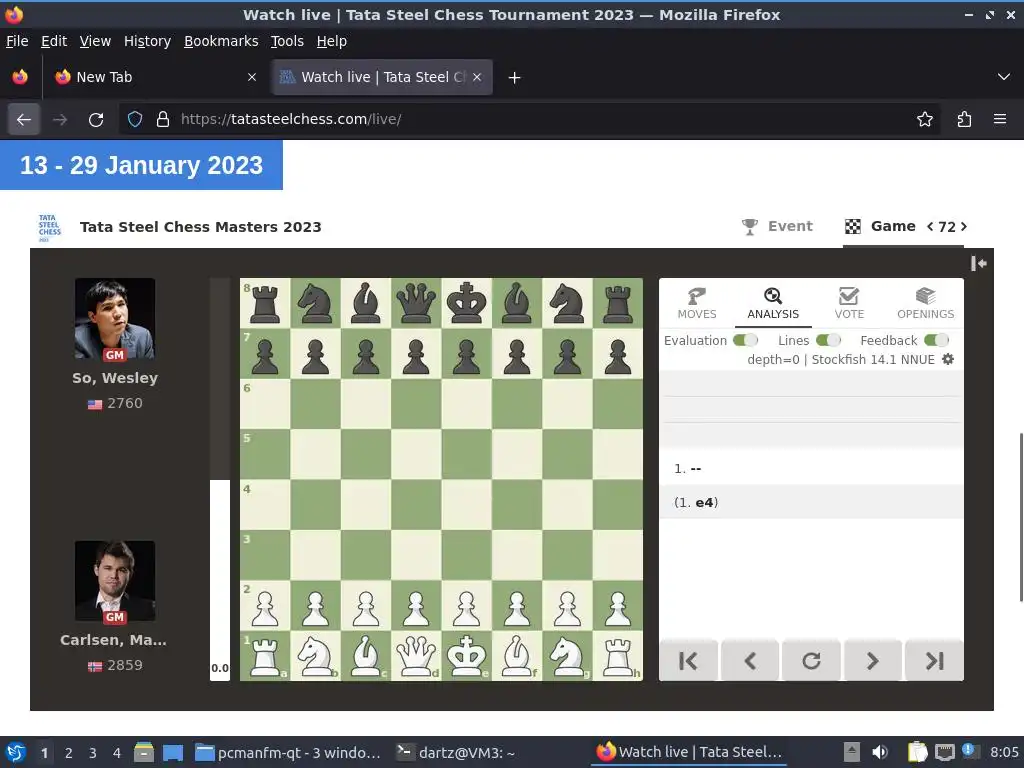Open the View menu
Screen dimensions: 1024x768
pos(95,41)
